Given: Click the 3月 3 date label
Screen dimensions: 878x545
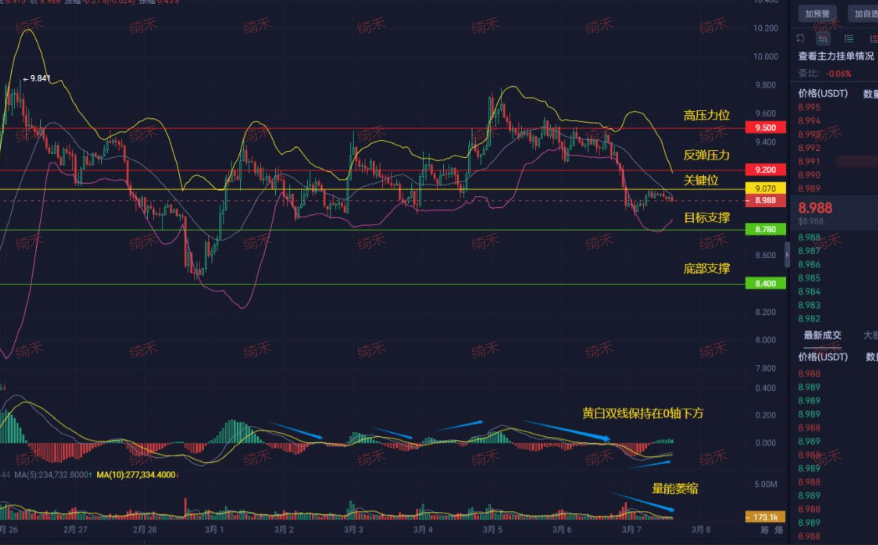Looking at the screenshot, I should pos(353,530).
